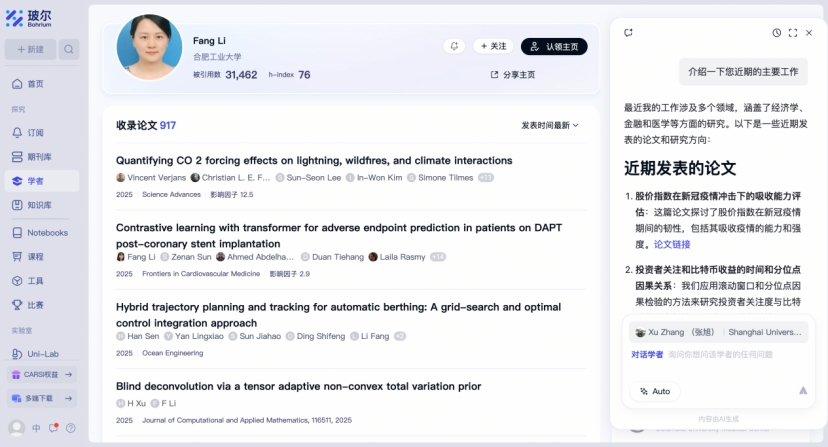The image size is (828, 447).
Task: Click the refresh icon in chat panel
Action: (x=628, y=33)
